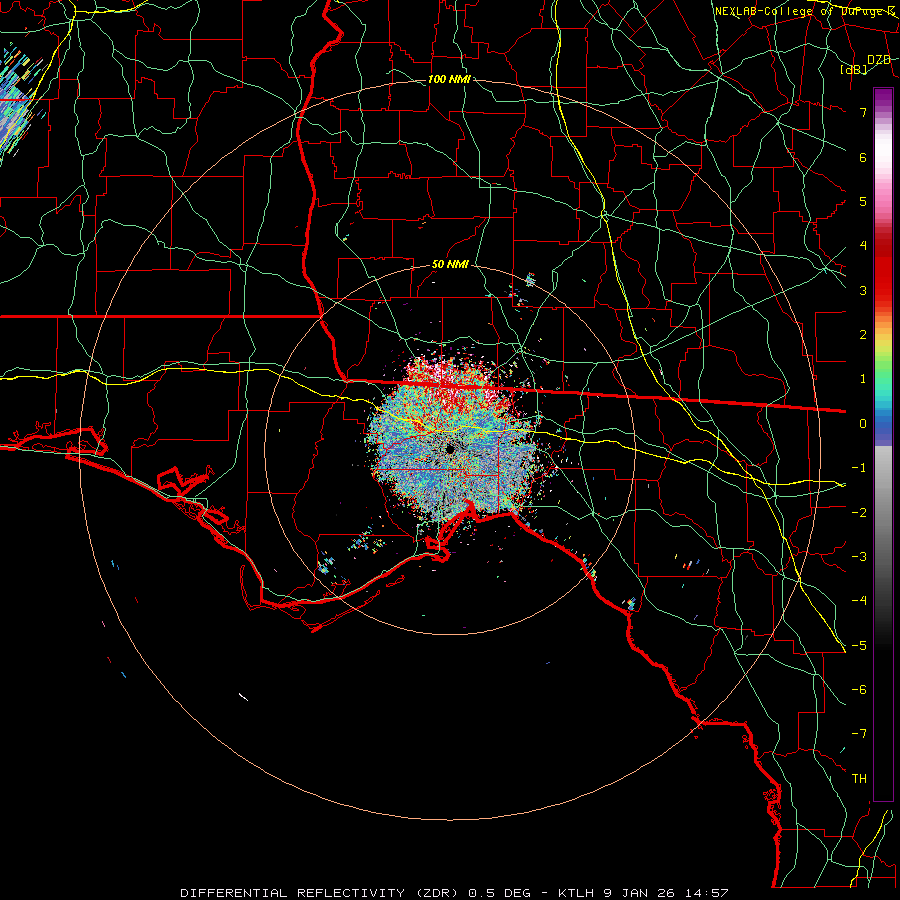Select the "-6" tick label on color scale
This screenshot has width=900, height=900.
click(x=859, y=690)
